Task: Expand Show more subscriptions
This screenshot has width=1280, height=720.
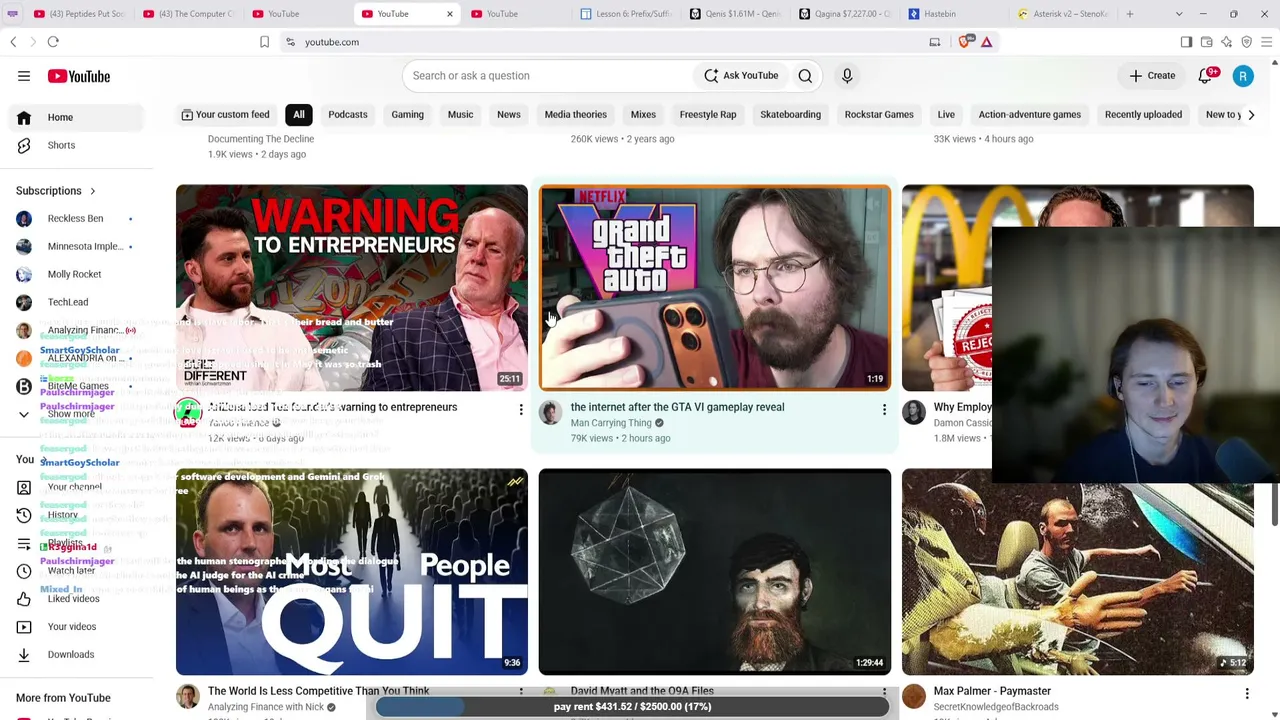Action: 72,414
